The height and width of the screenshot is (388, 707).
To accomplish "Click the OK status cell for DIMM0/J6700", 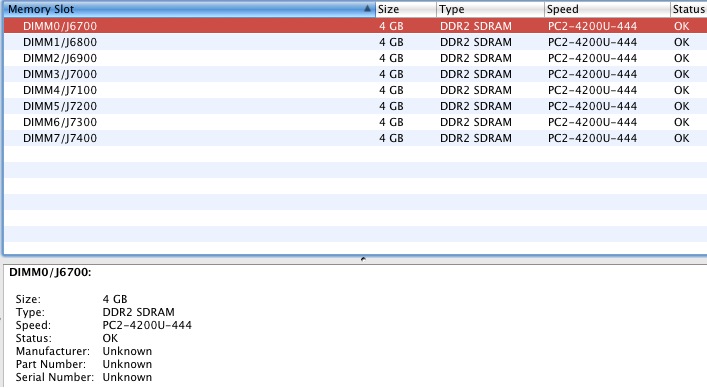I will click(681, 26).
